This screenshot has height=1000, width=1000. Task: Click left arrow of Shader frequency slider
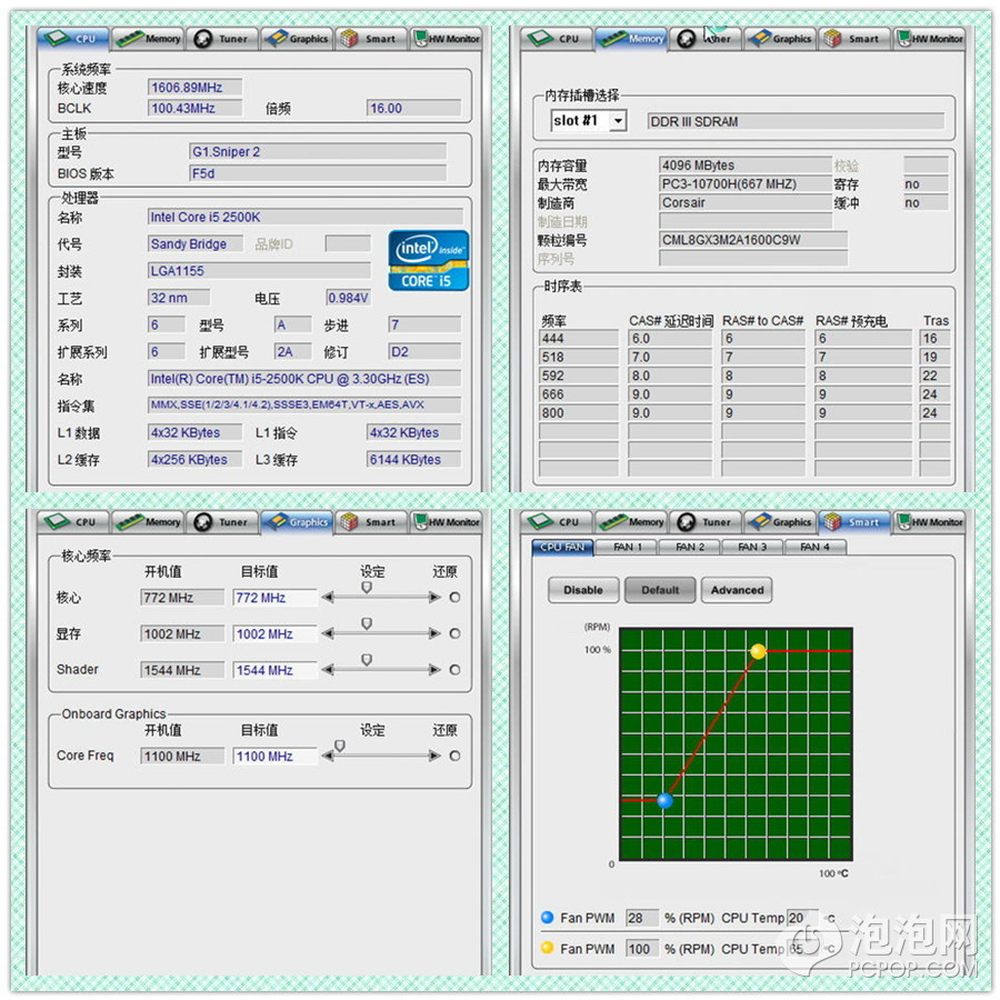(327, 670)
